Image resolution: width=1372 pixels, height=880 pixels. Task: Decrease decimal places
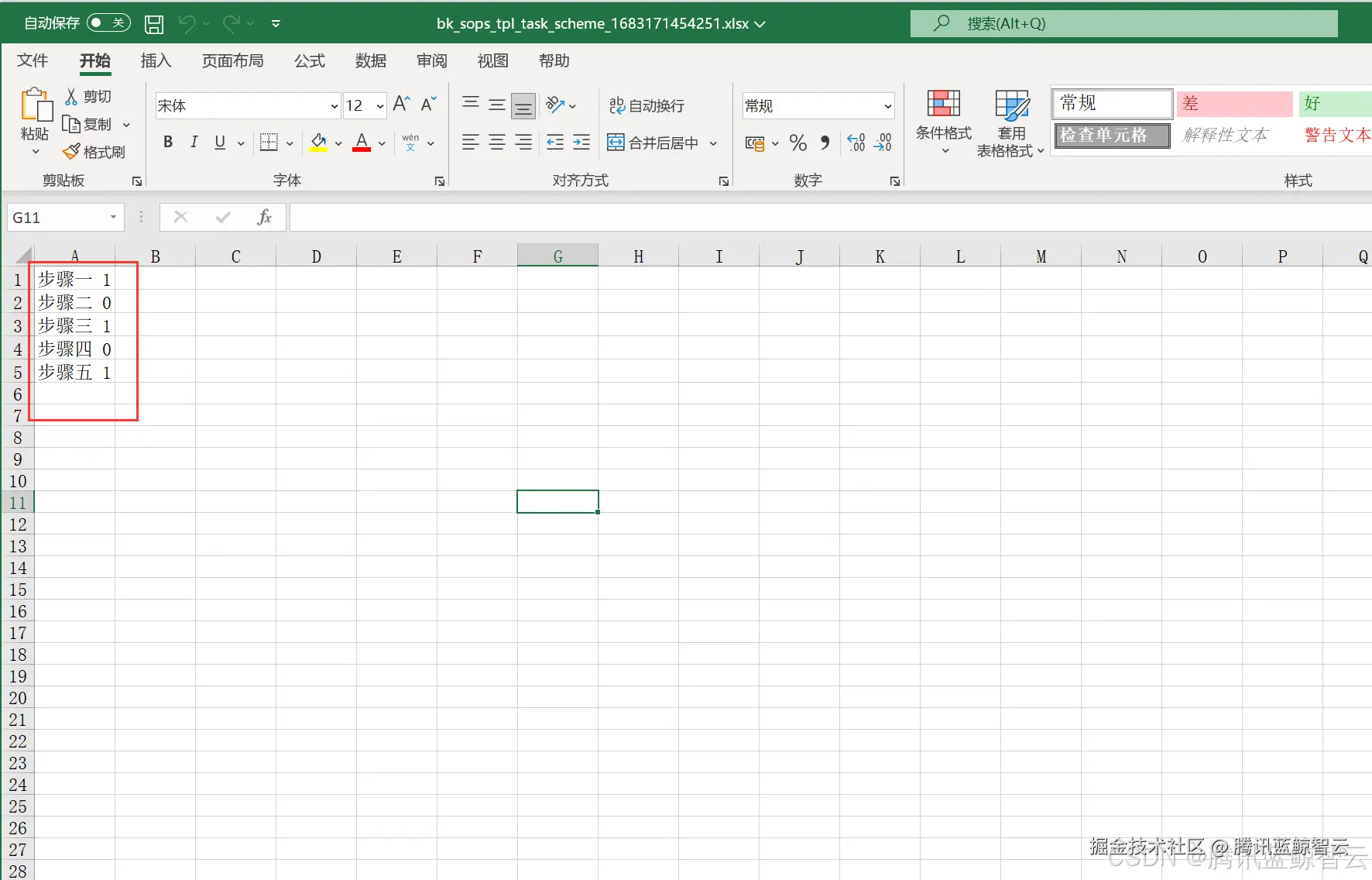[x=883, y=143]
